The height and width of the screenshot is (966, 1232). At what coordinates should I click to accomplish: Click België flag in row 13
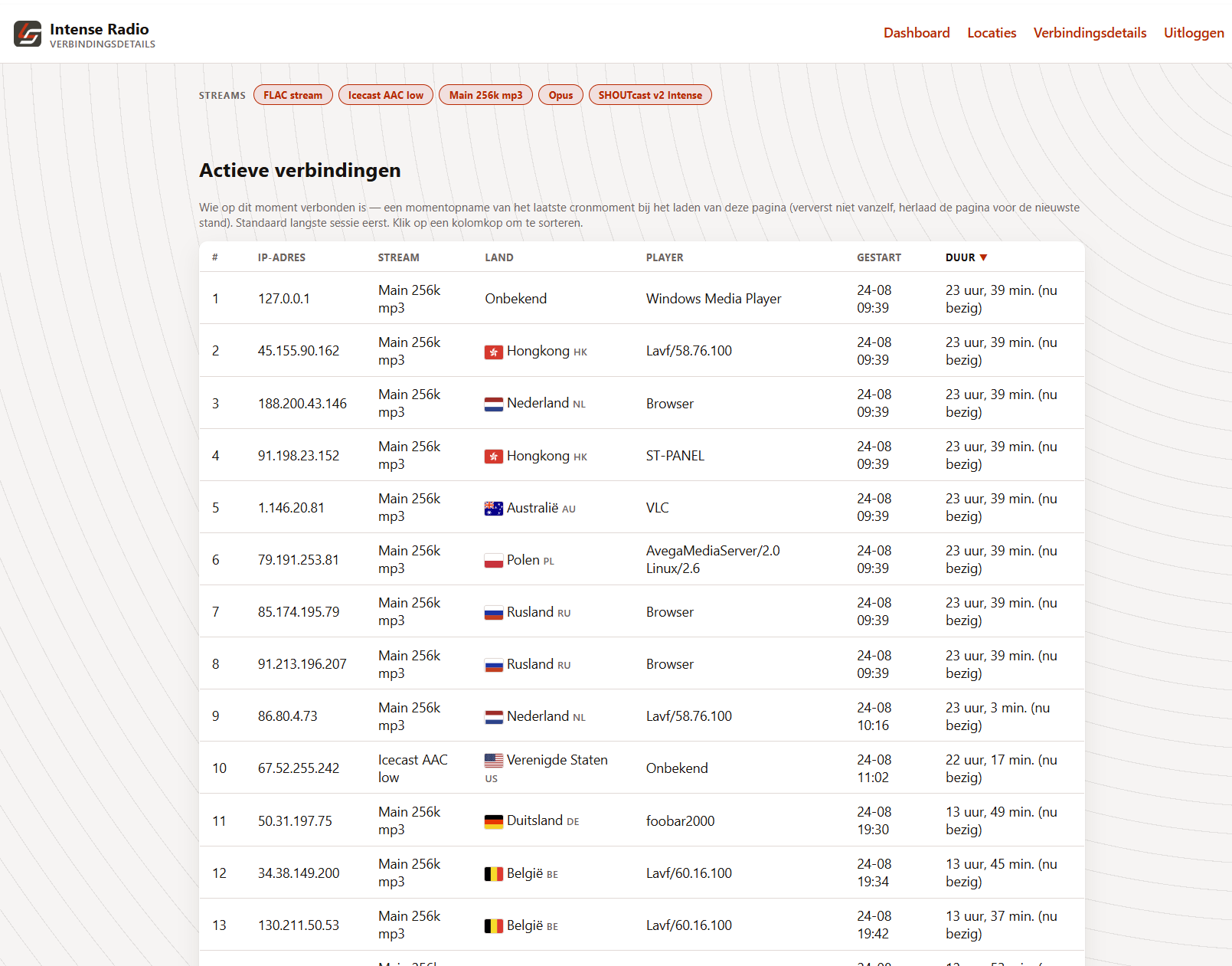pos(494,926)
